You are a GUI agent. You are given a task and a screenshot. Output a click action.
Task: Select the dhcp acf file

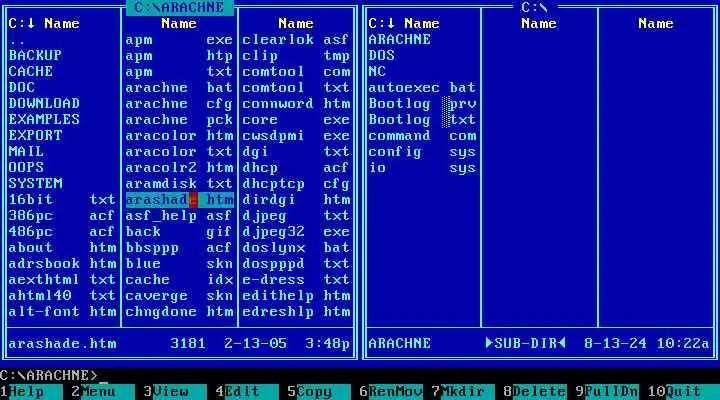(296, 168)
